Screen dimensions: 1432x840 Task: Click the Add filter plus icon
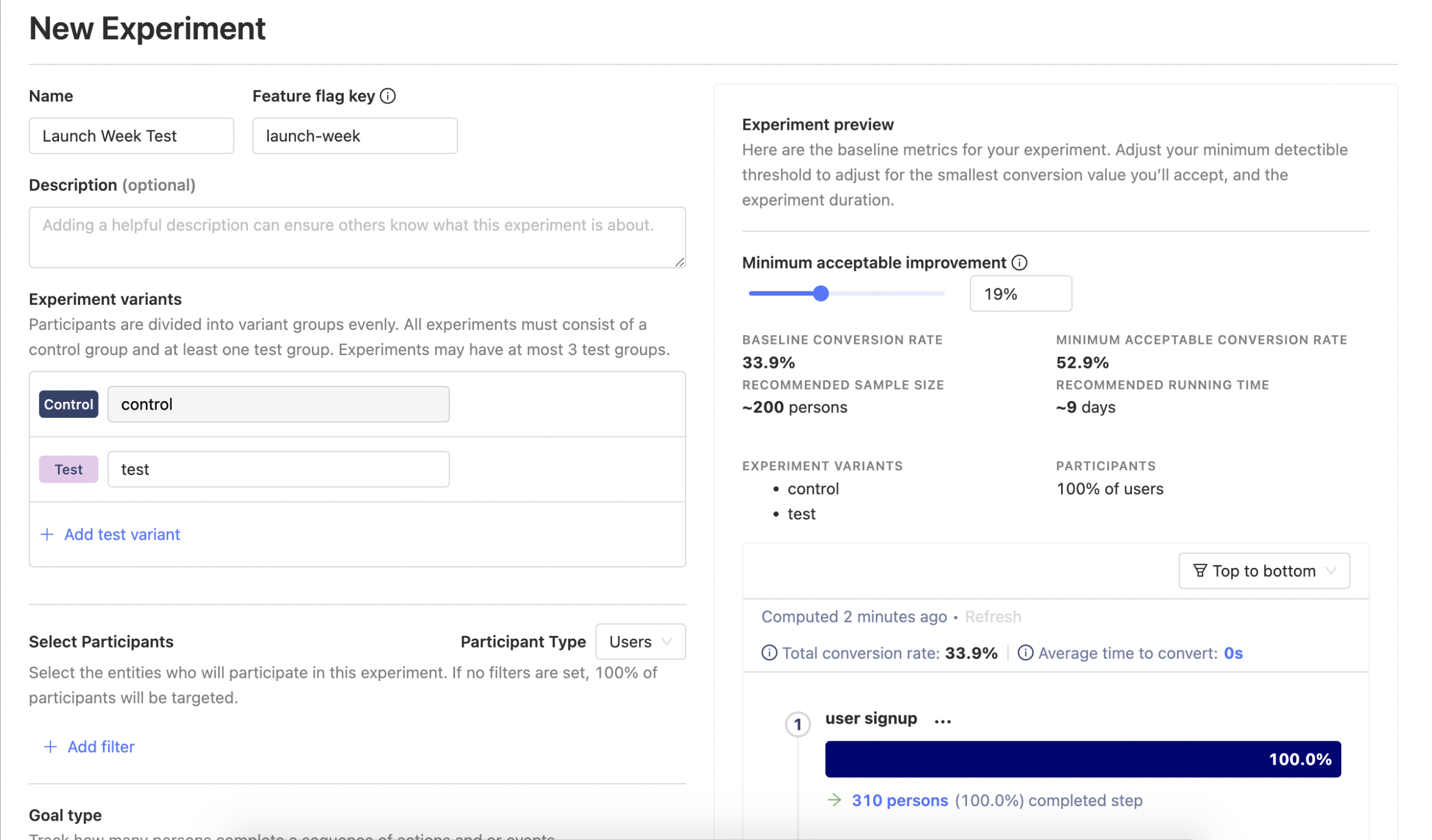coord(47,746)
